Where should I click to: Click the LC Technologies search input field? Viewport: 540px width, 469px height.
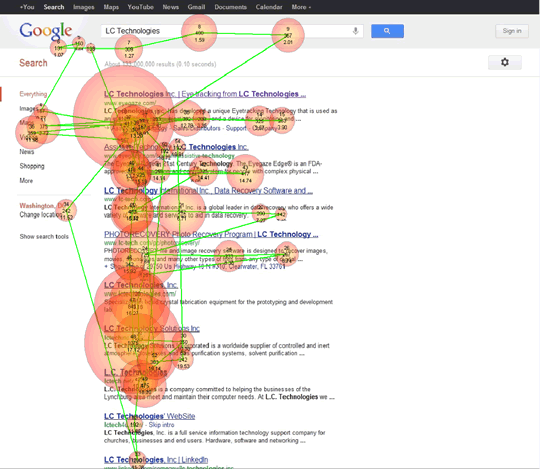point(232,31)
